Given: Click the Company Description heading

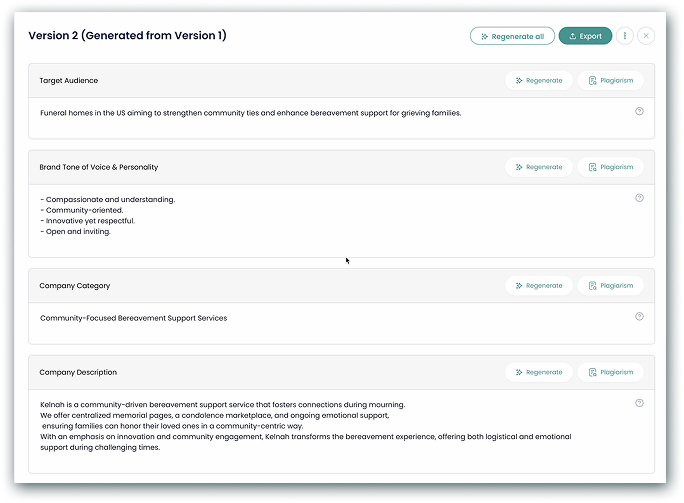Looking at the screenshot, I should coord(78,372).
